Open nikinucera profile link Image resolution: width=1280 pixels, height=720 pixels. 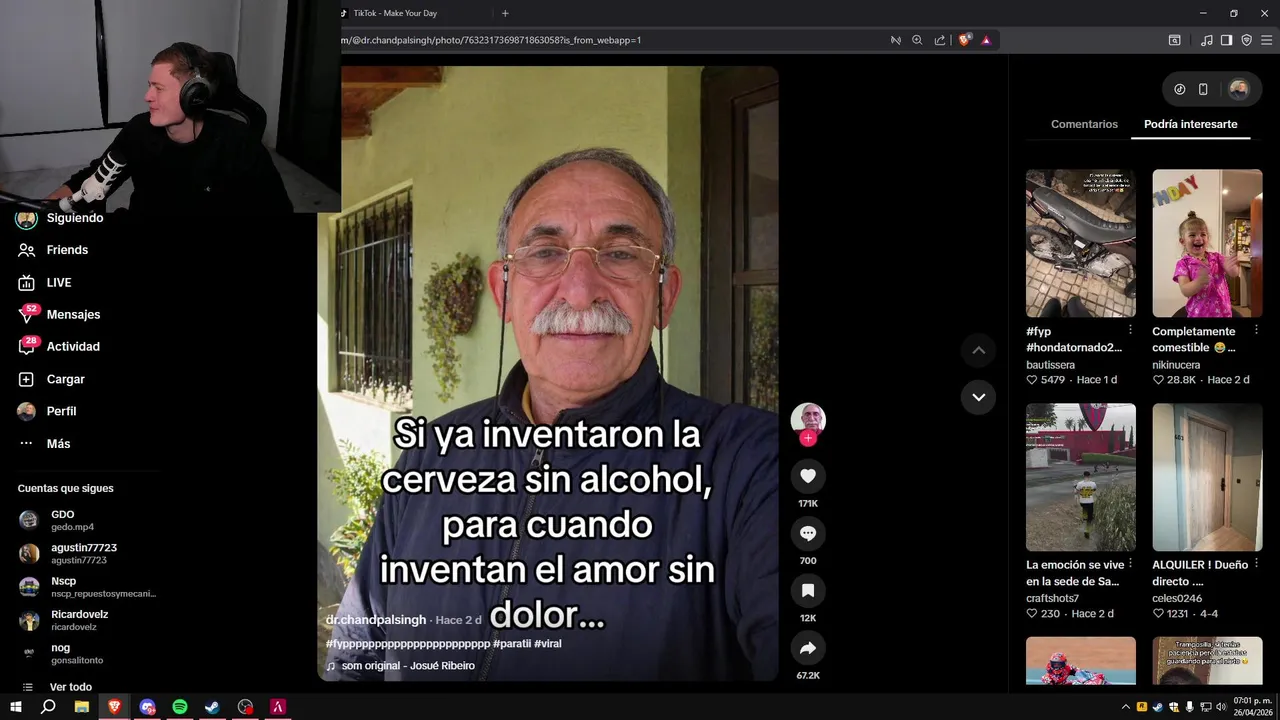coord(1176,365)
